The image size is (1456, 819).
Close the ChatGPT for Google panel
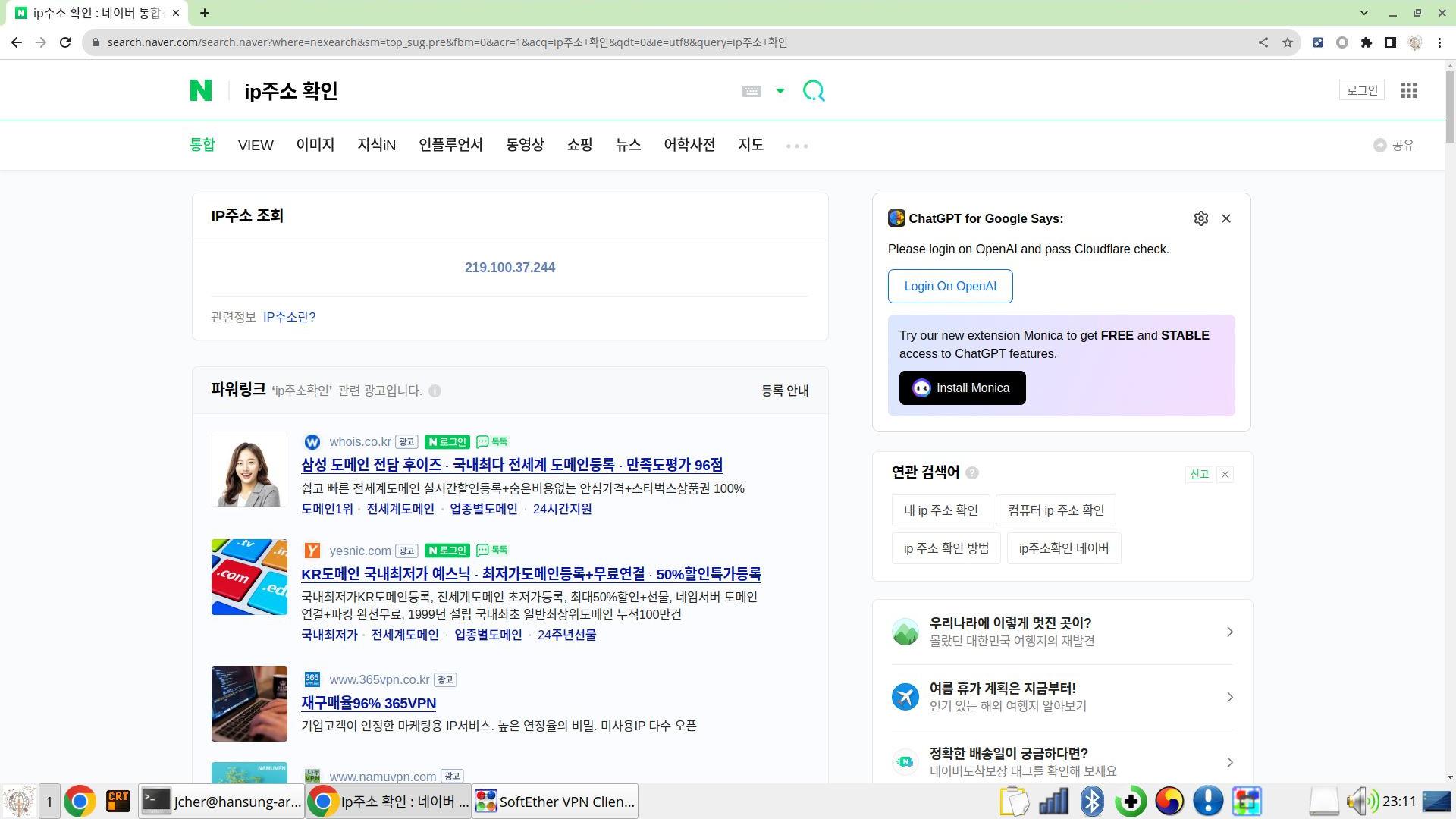[1226, 218]
